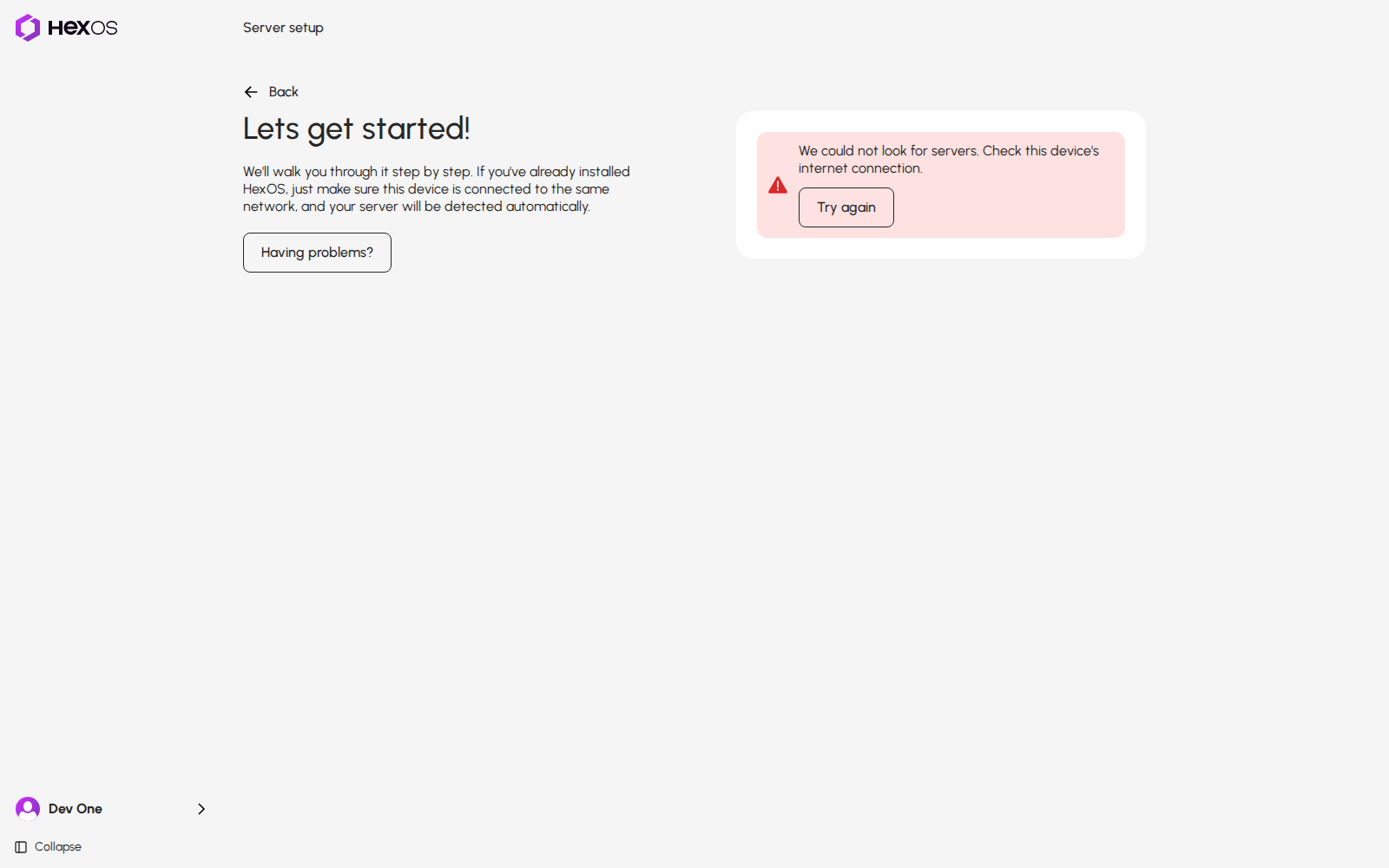This screenshot has width=1389, height=868.
Task: Expand the Dev One account chevron
Action: pos(201,809)
